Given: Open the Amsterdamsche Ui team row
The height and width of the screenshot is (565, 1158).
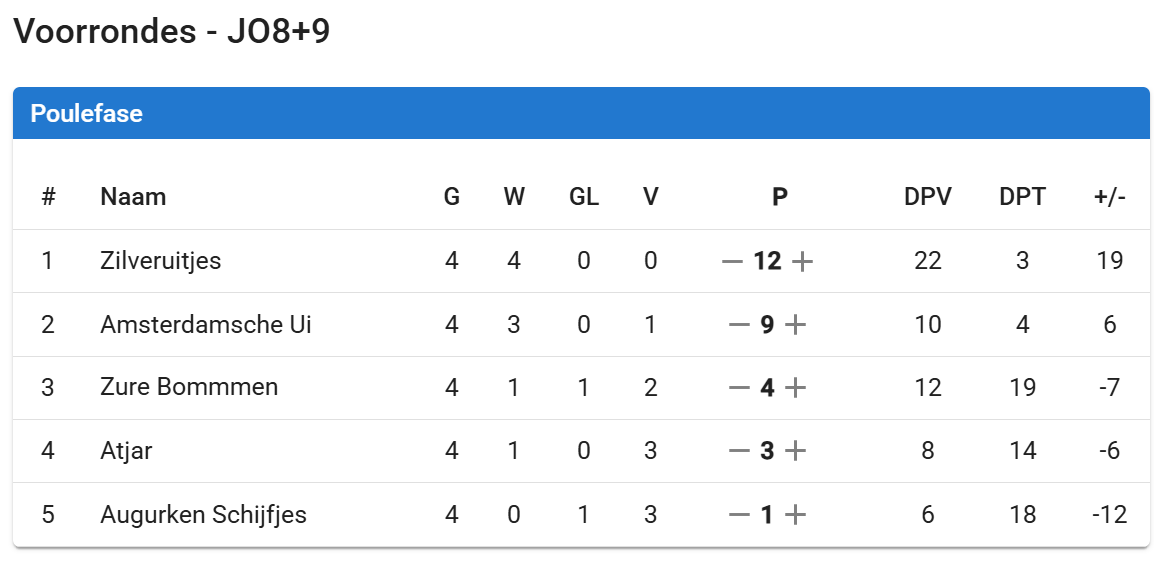Looking at the screenshot, I should (206, 325).
